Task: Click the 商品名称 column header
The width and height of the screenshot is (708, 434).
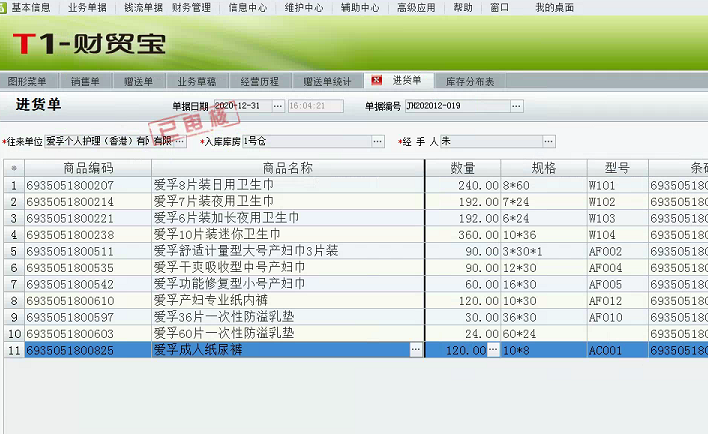Action: point(288,168)
